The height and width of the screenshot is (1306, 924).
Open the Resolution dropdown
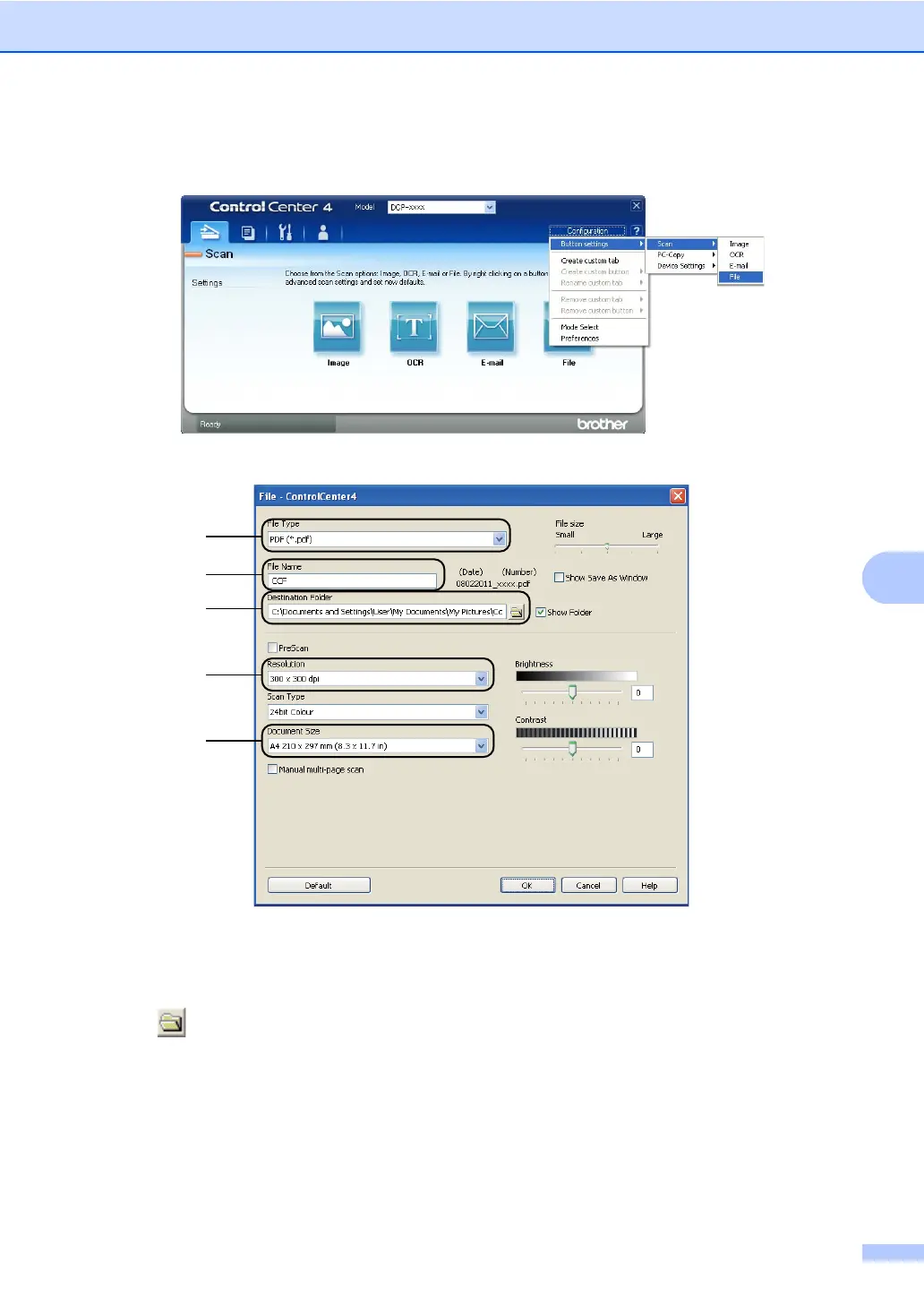pyautogui.click(x=481, y=679)
